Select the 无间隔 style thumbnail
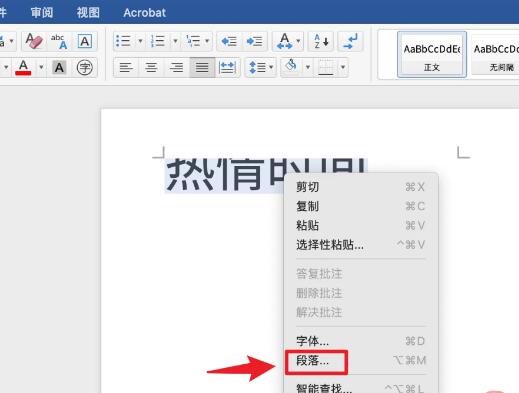Viewport: 519px width, 393px height. (x=495, y=55)
